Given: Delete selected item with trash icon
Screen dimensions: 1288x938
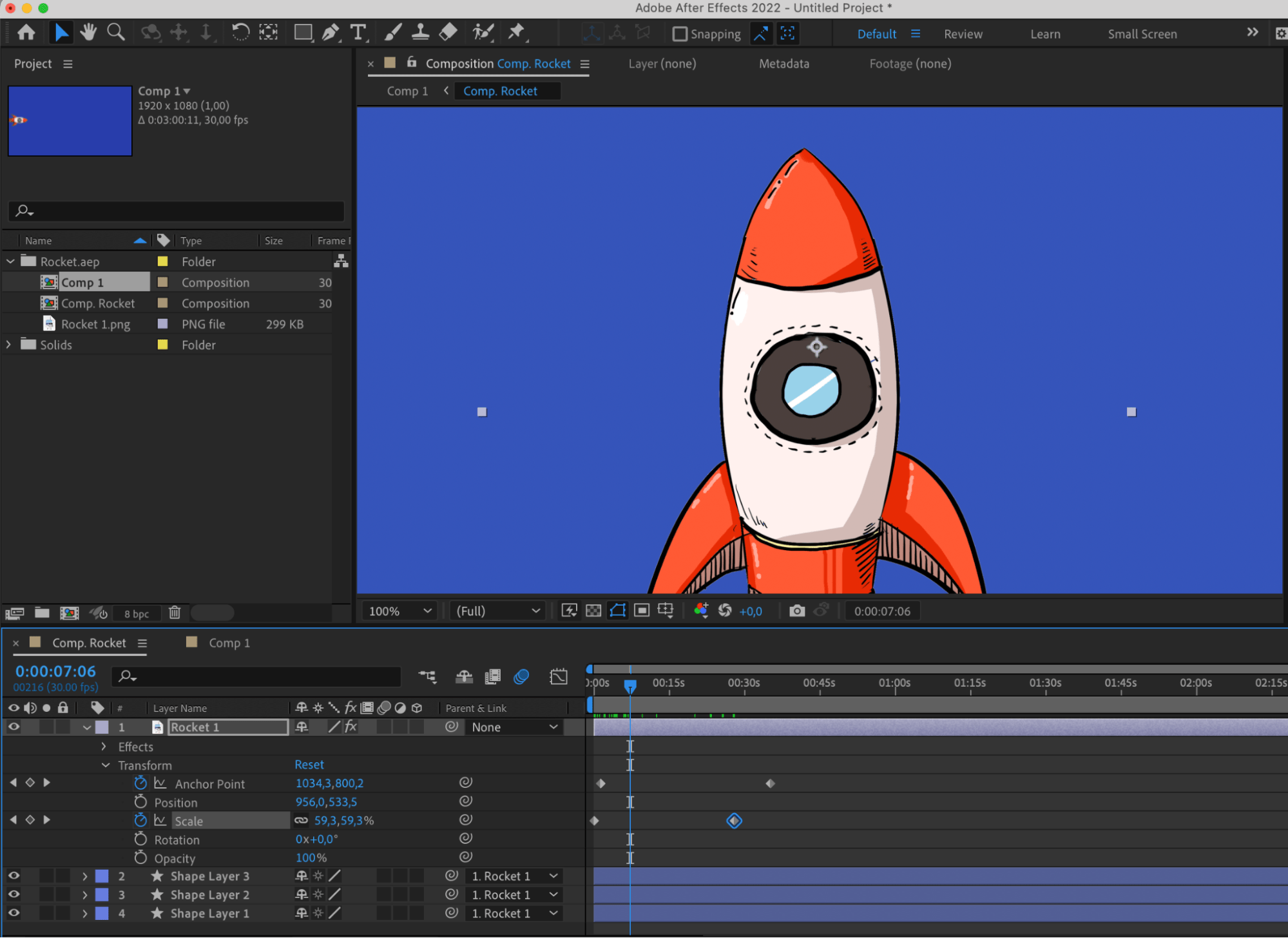Looking at the screenshot, I should tap(175, 613).
